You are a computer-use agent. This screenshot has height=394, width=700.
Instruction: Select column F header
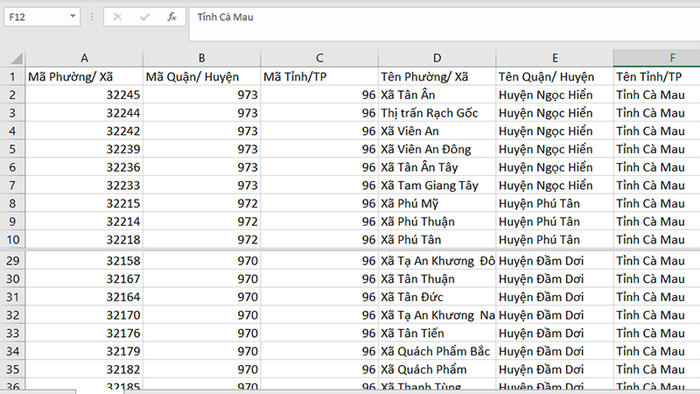tap(657, 58)
